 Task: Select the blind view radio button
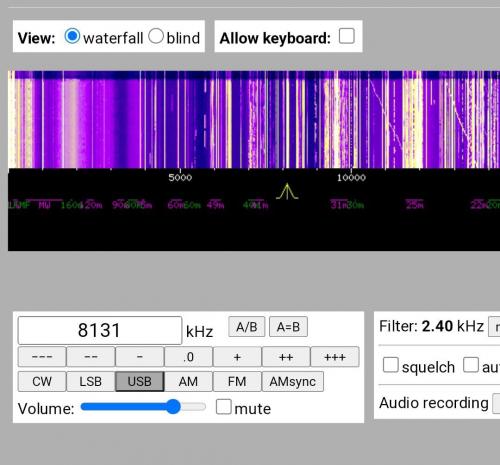[156, 36]
